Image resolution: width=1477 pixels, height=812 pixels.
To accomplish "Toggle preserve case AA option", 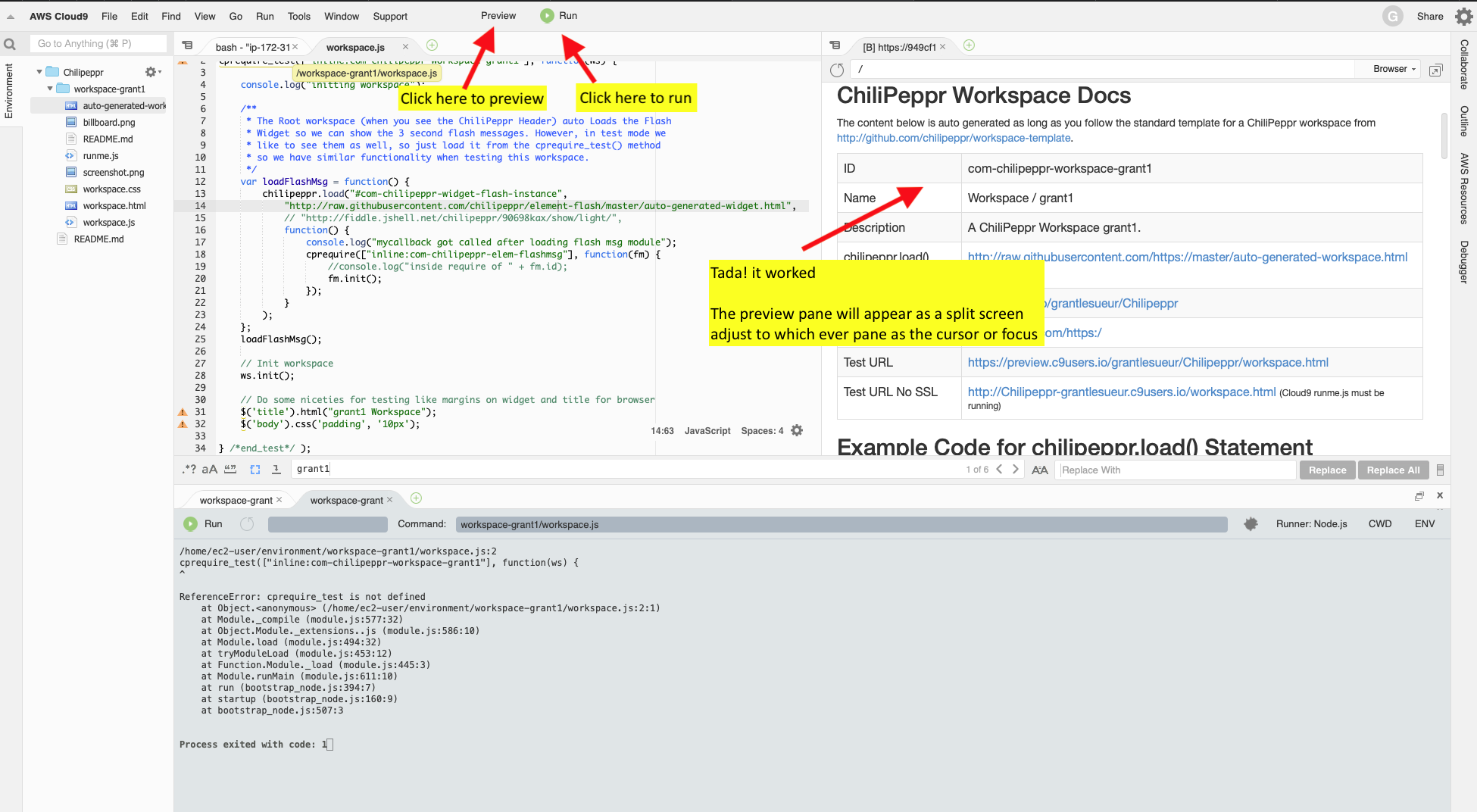I will [1040, 470].
